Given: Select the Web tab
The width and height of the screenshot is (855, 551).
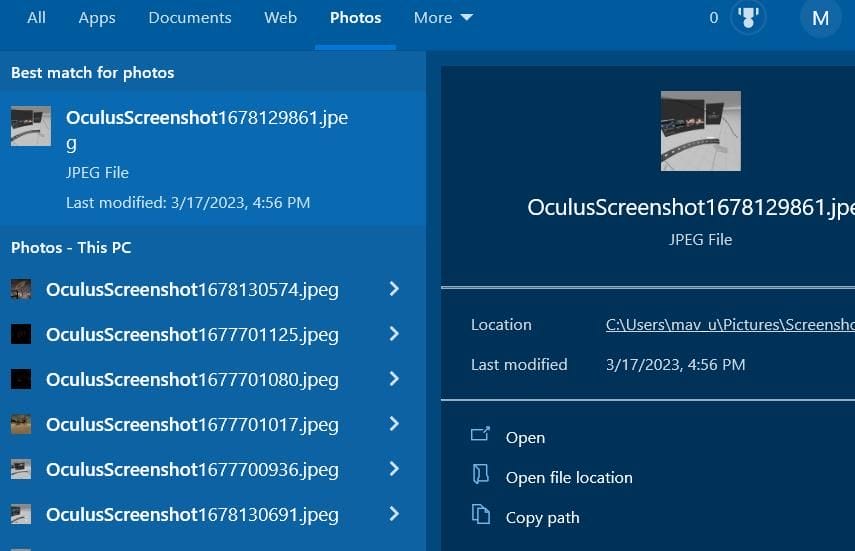Looking at the screenshot, I should (x=280, y=17).
